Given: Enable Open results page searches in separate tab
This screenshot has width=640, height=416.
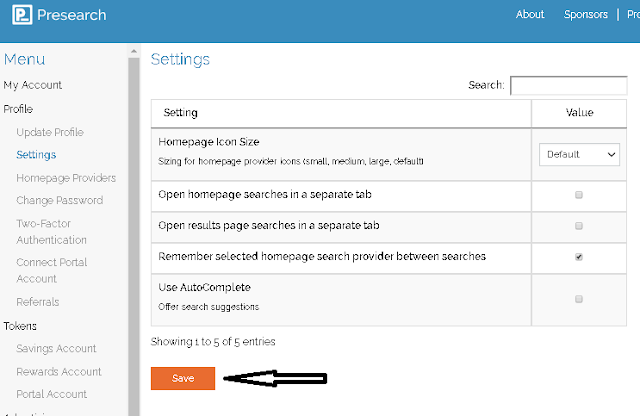Looking at the screenshot, I should [579, 226].
